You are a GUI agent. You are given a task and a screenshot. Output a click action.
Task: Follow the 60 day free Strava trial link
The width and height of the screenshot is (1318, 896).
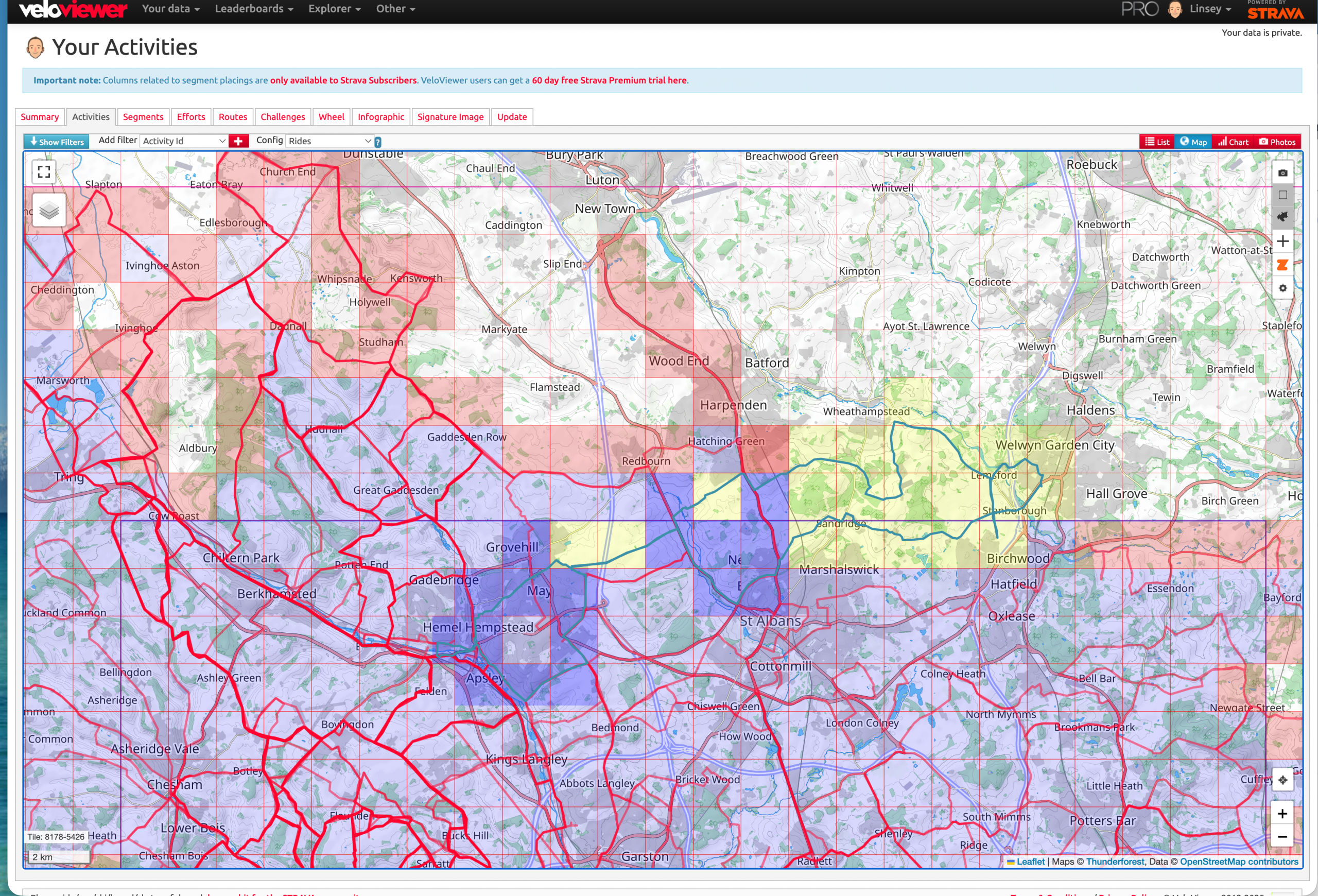[x=609, y=80]
